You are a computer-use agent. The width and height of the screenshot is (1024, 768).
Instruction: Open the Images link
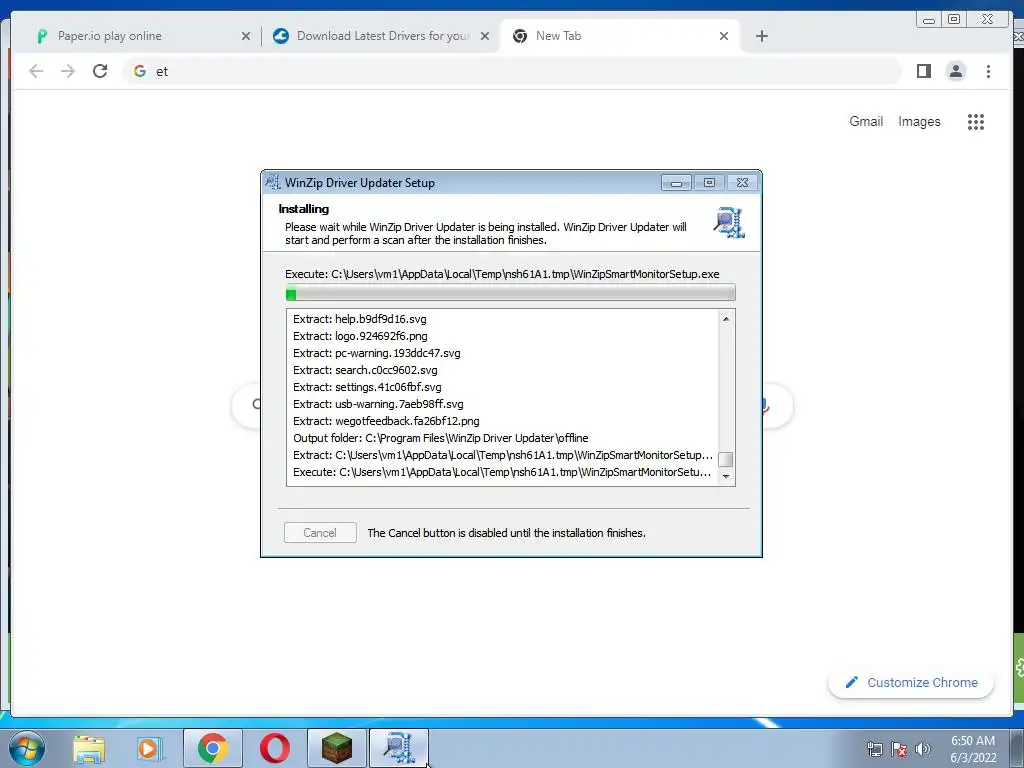click(919, 121)
